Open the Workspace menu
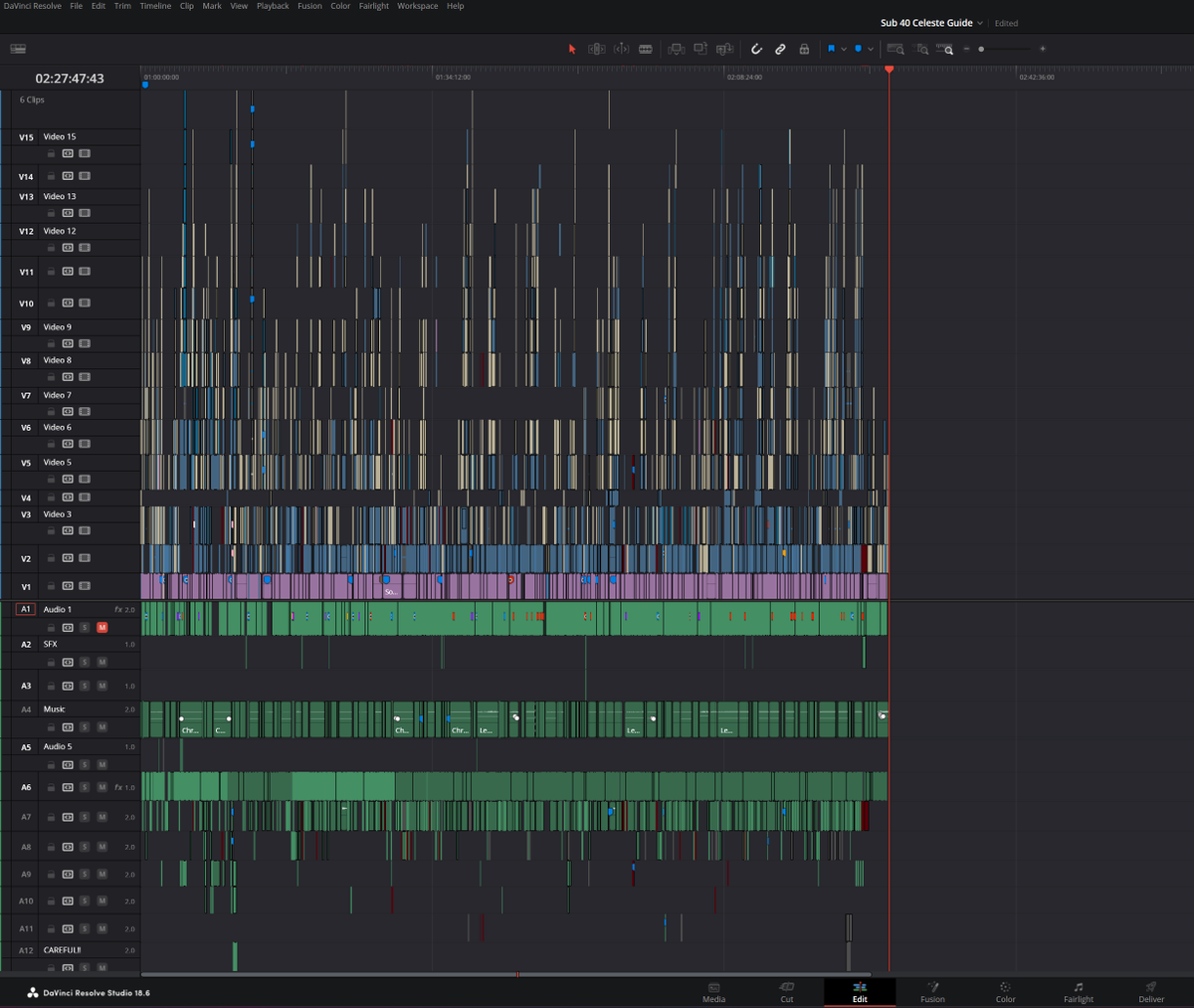The width and height of the screenshot is (1194, 1008). click(418, 6)
